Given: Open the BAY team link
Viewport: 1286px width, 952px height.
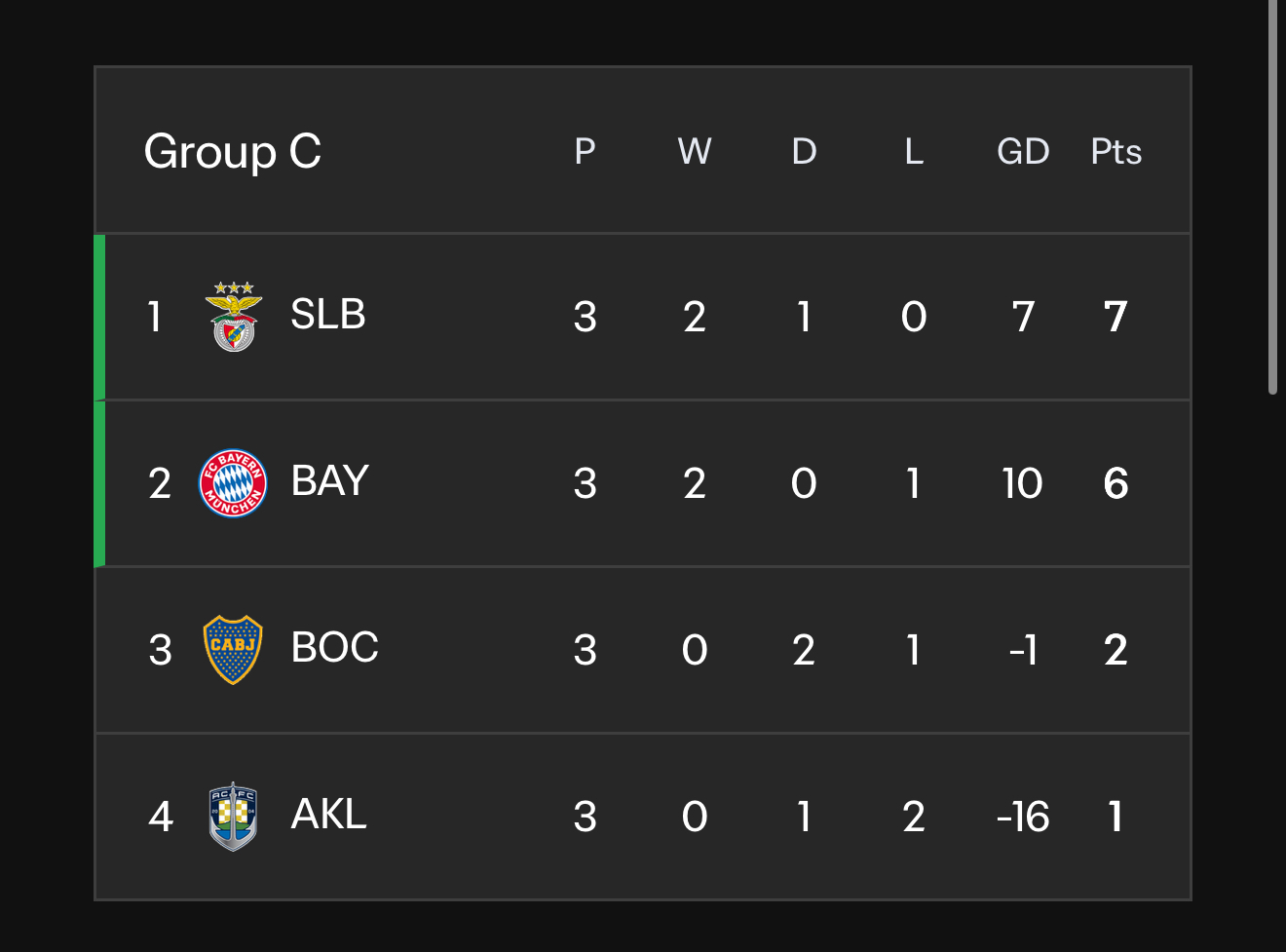Looking at the screenshot, I should click(x=330, y=481).
